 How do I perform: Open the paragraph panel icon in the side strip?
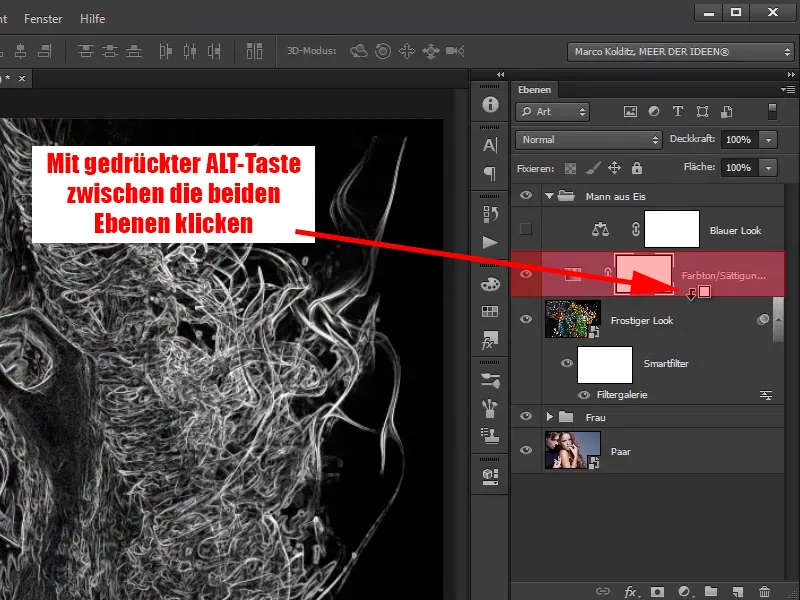coord(490,173)
